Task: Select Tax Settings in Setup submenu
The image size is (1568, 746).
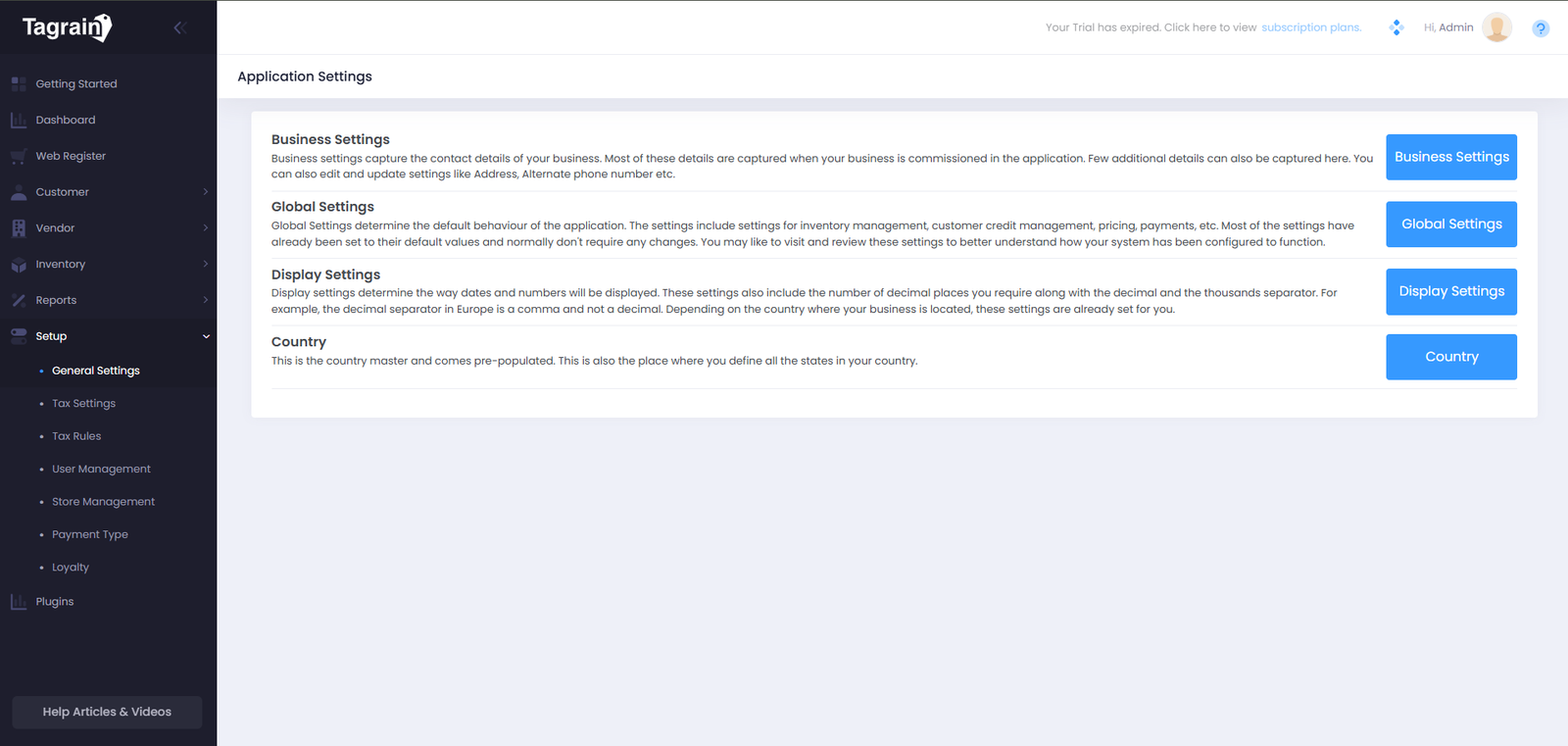Action: coord(83,404)
